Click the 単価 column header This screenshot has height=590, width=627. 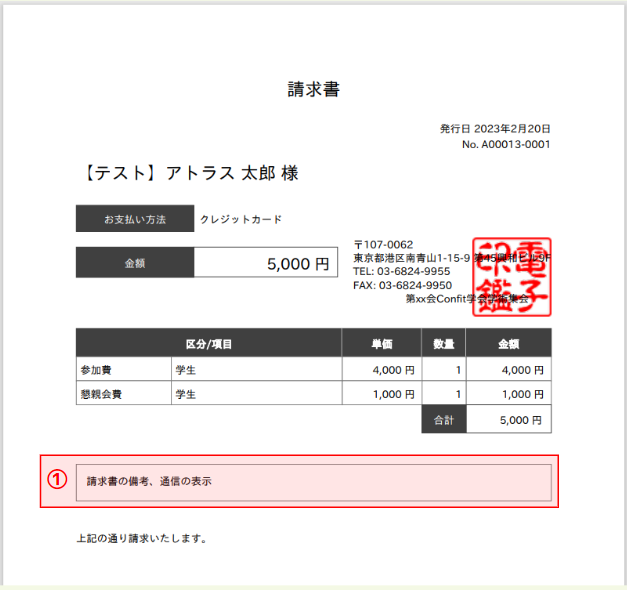coord(382,343)
